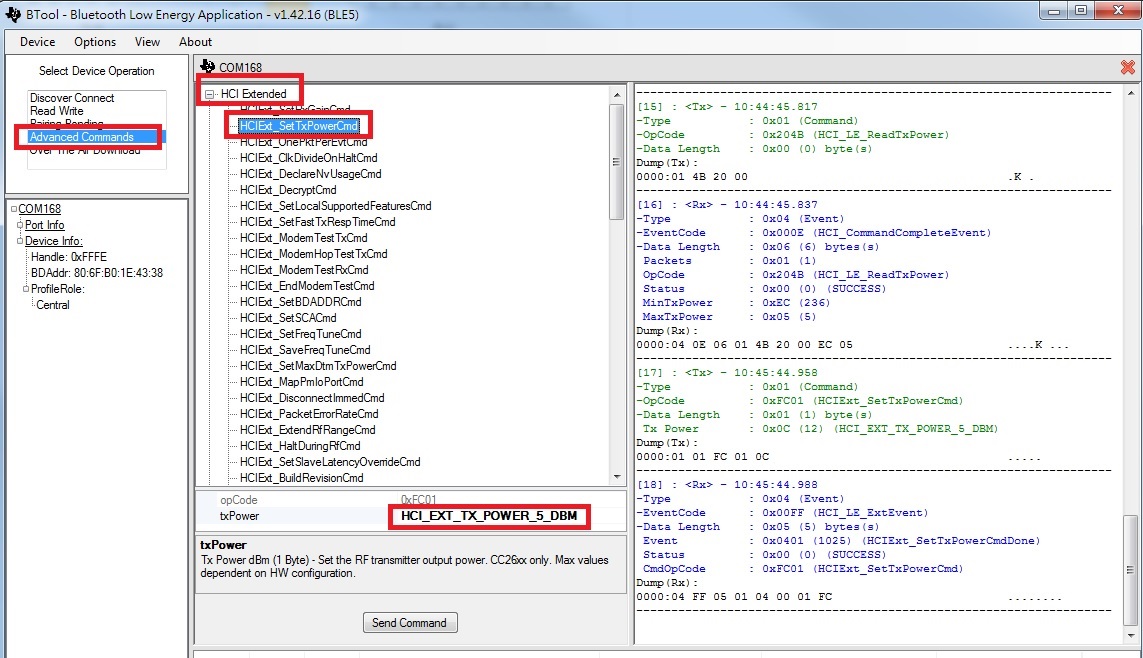Select HCIExt_PacketErrorRateCmd command
This screenshot has width=1143, height=658.
pos(309,415)
